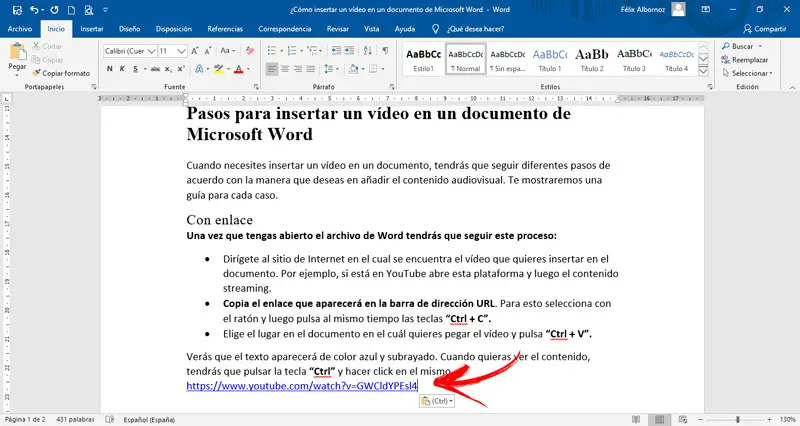
Task: Toggle italic K formatting
Action: (122, 68)
